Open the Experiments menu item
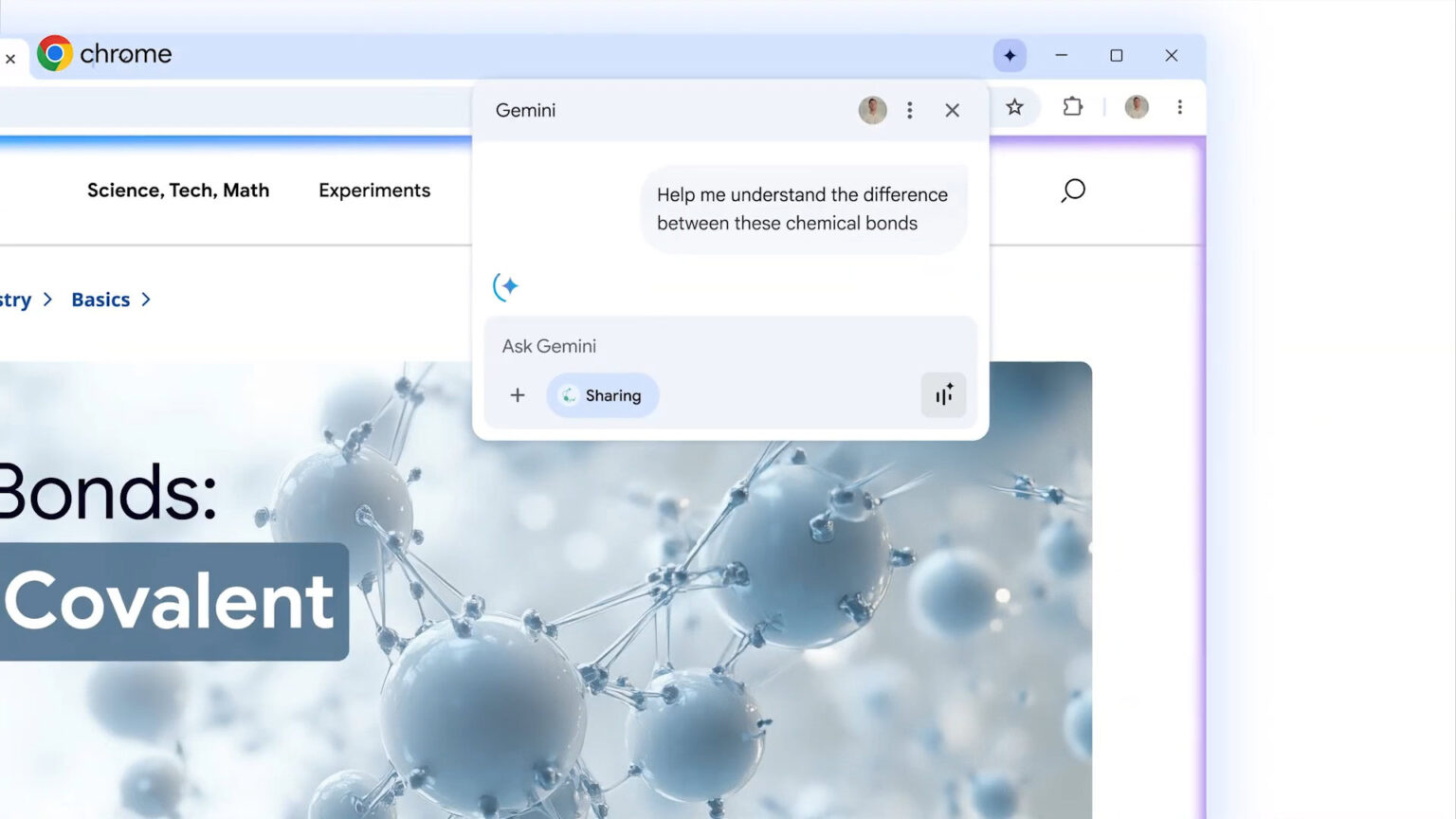 [x=373, y=190]
